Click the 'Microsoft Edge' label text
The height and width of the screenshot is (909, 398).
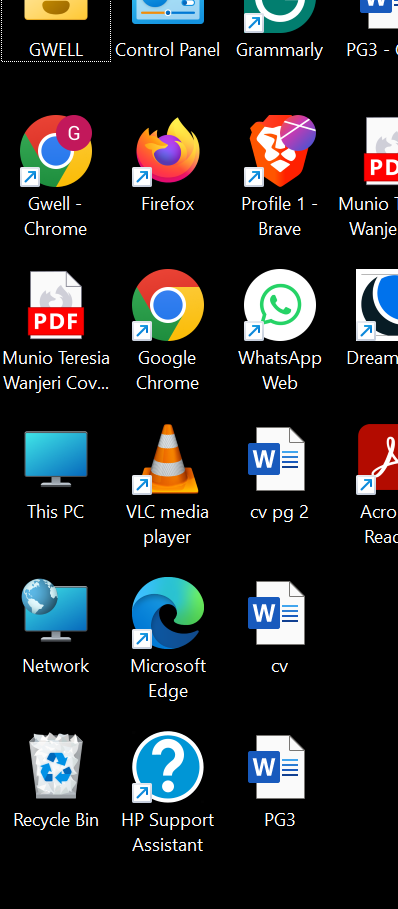168,678
